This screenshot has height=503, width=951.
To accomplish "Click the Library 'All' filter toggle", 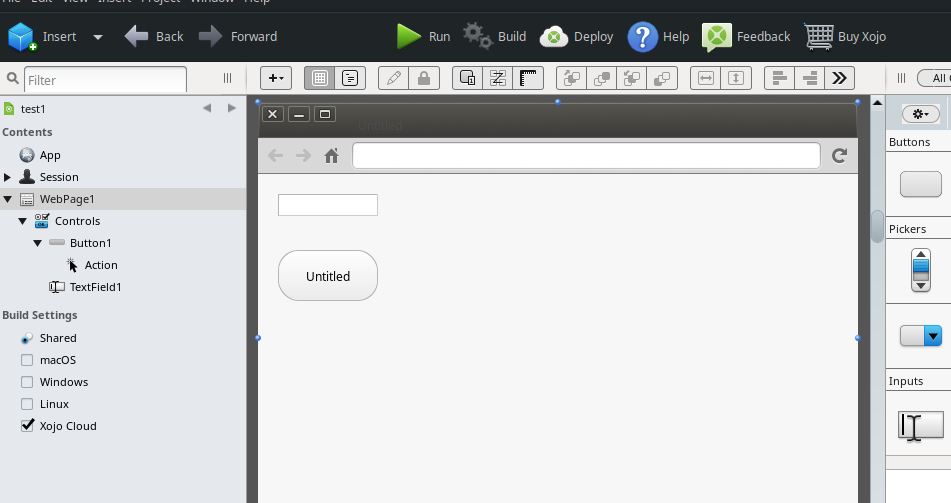I will coord(934,78).
